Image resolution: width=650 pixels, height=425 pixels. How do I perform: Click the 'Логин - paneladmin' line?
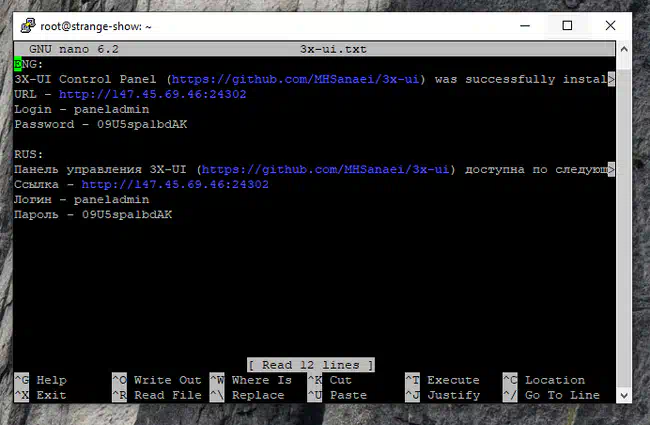pyautogui.click(x=82, y=199)
